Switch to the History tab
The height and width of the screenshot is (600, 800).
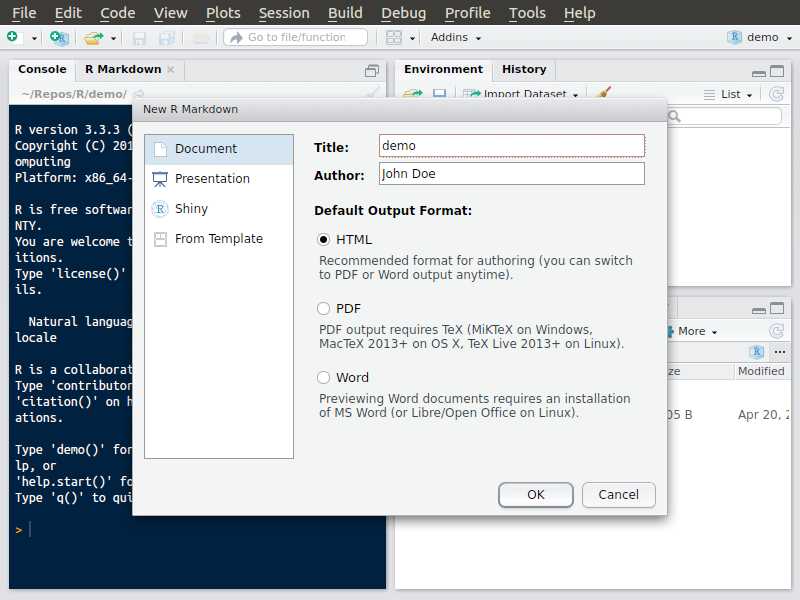[524, 69]
